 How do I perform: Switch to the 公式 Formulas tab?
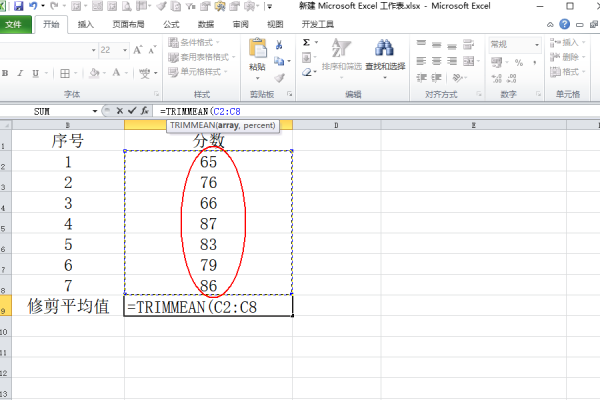171,24
